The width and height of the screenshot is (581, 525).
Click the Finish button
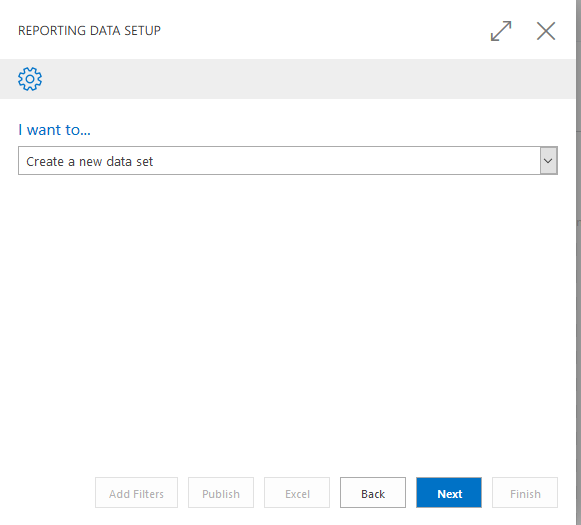525,493
